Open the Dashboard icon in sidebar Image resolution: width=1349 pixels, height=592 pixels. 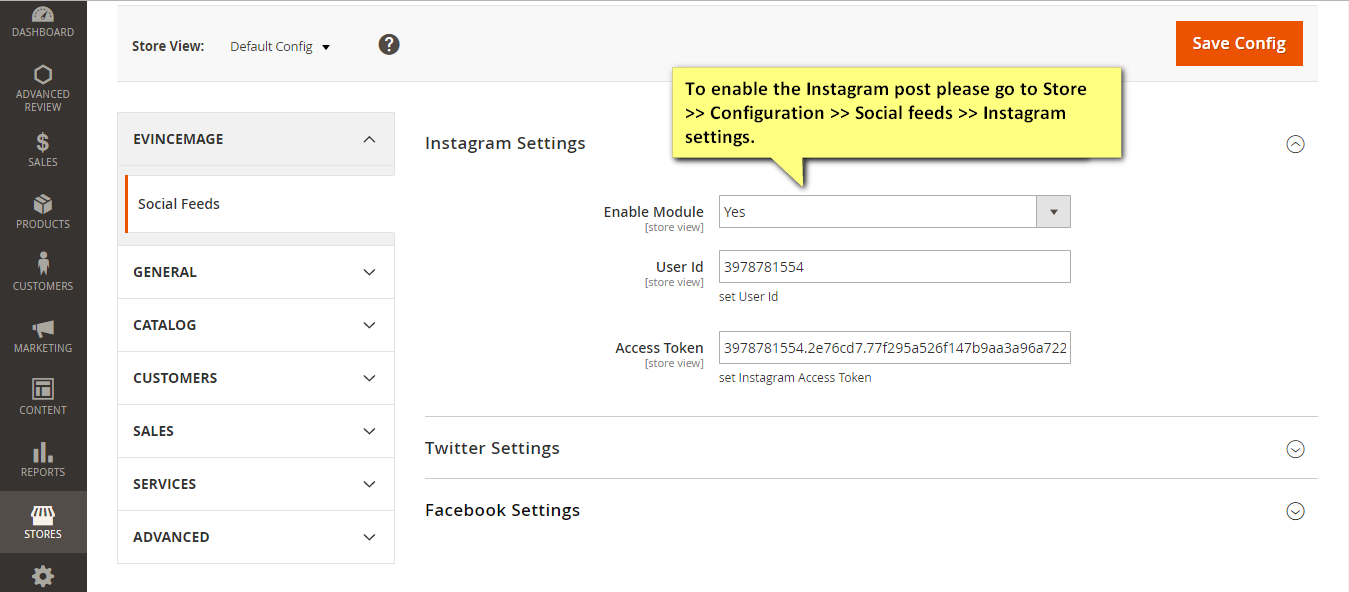tap(43, 15)
